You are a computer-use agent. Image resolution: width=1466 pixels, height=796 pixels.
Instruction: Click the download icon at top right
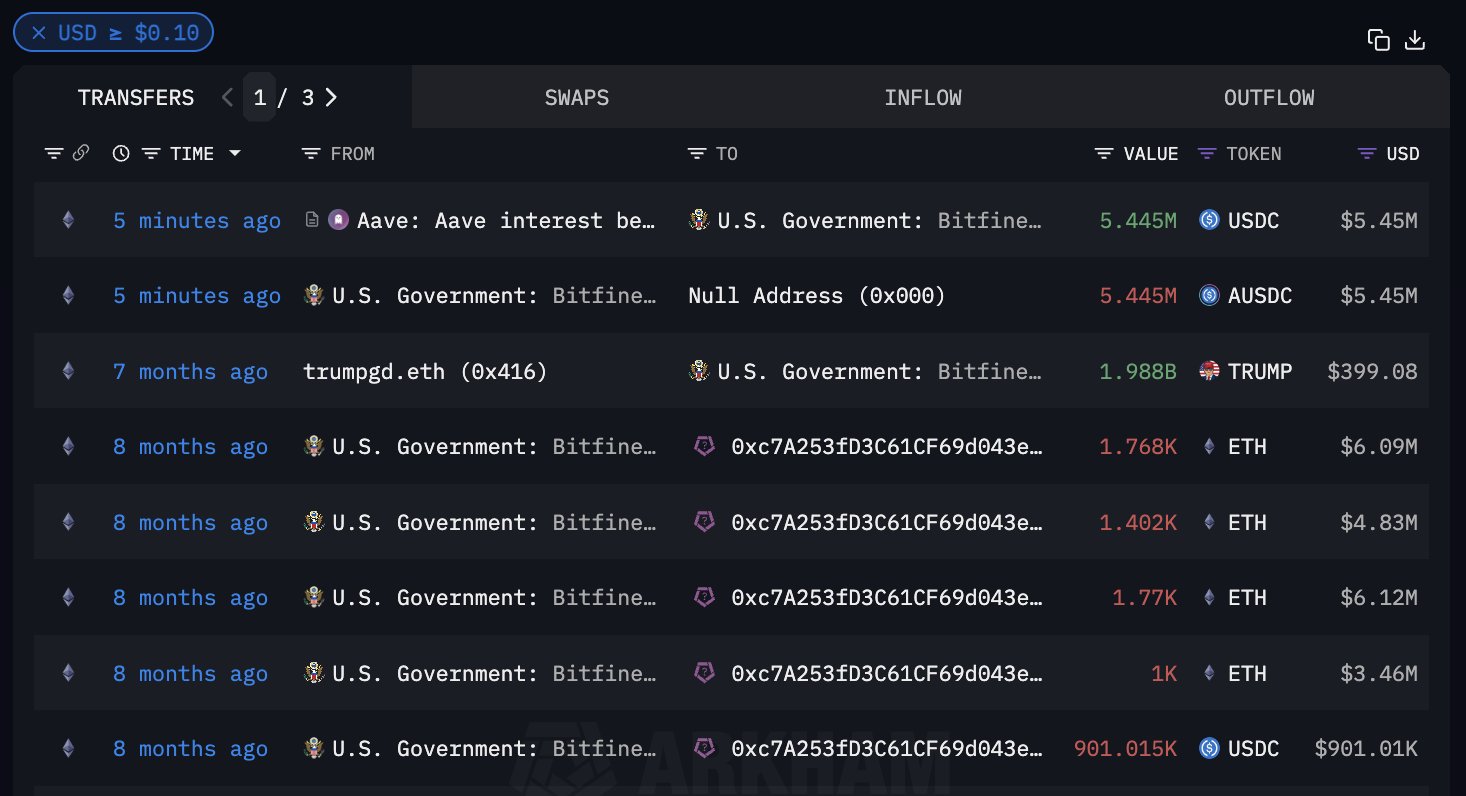pos(1415,40)
